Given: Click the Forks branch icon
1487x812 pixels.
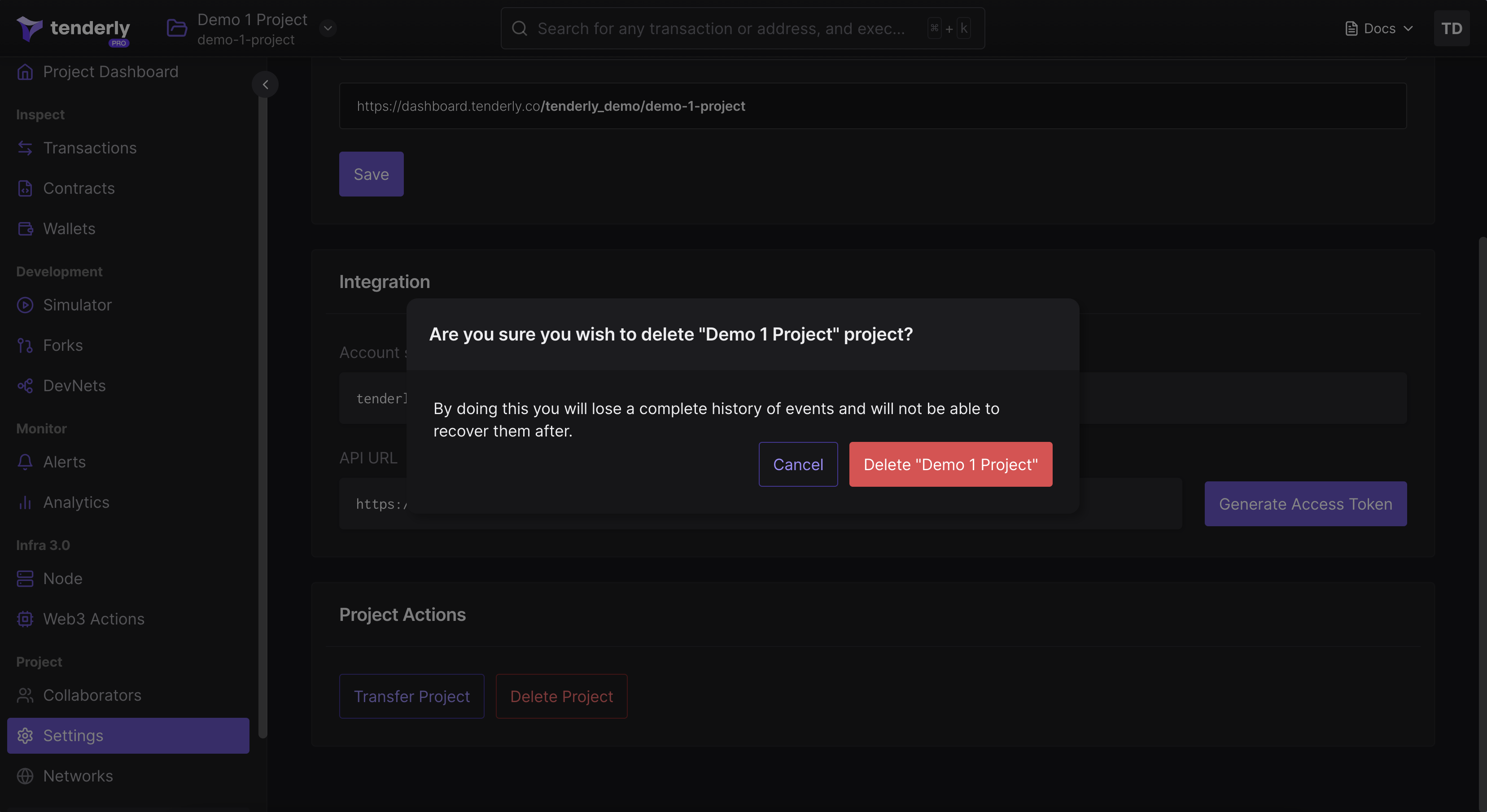Looking at the screenshot, I should click(25, 345).
